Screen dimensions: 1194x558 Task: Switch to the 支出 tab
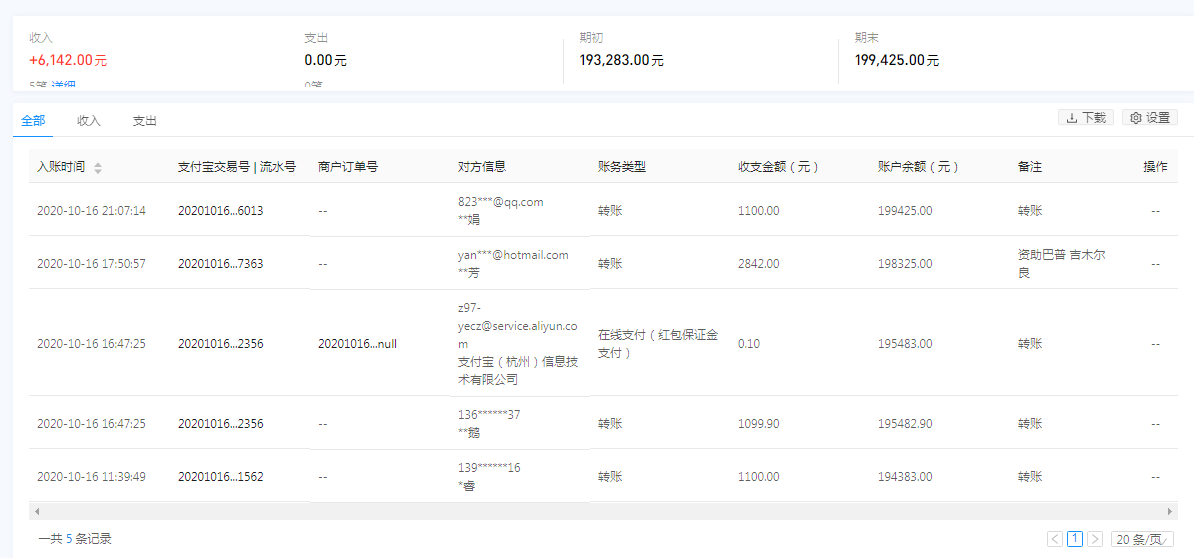click(x=145, y=121)
